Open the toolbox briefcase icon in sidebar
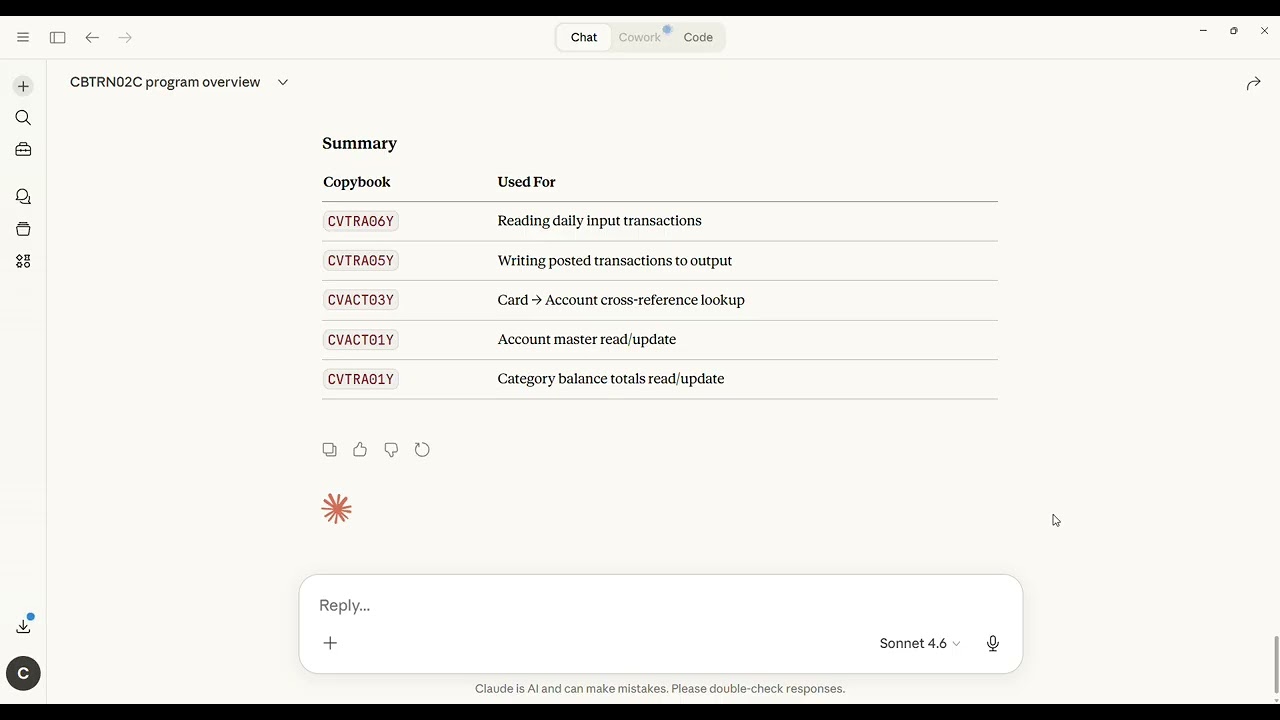This screenshot has width=1280, height=720. [x=23, y=150]
